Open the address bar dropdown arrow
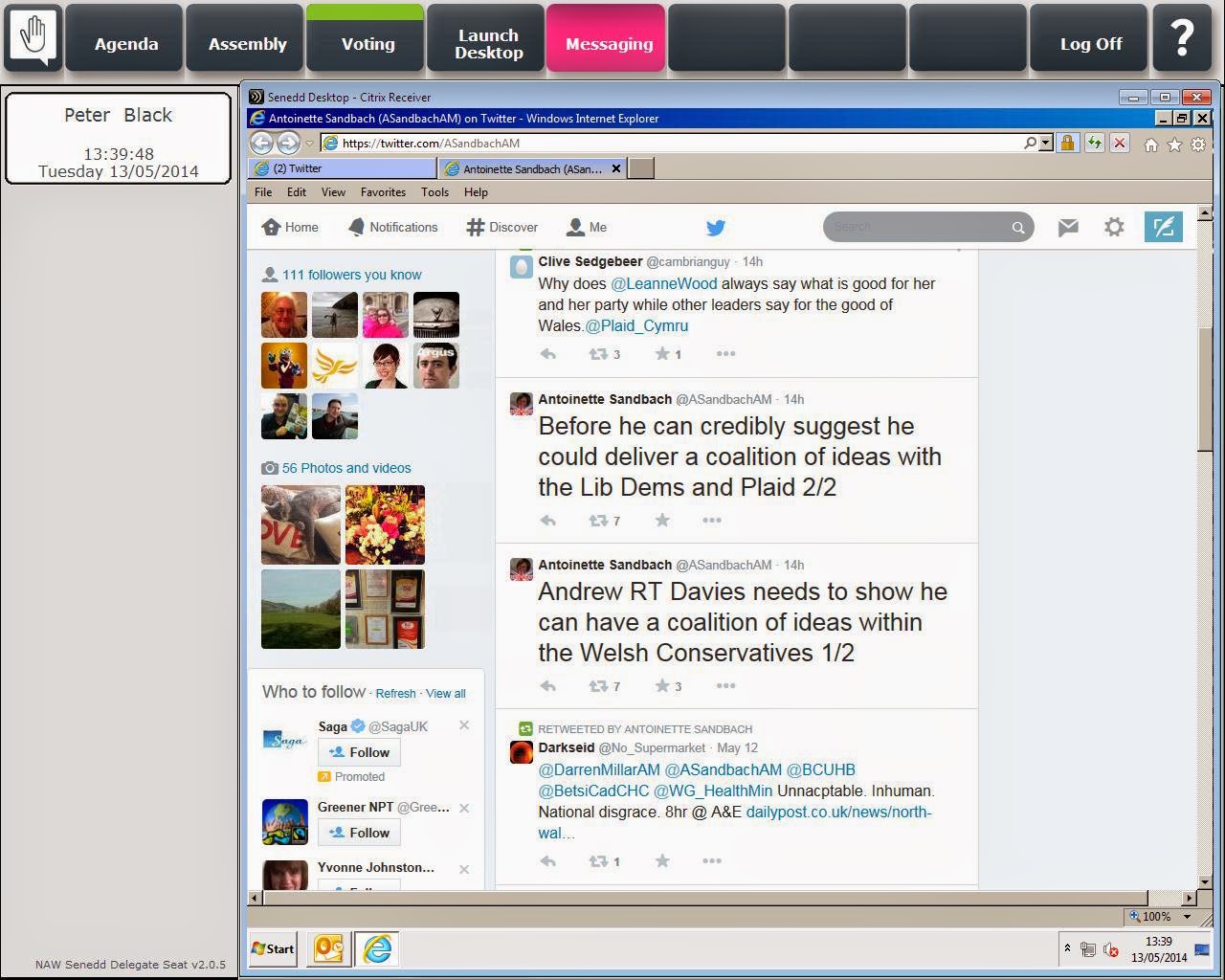1225x980 pixels. pyautogui.click(x=1045, y=143)
